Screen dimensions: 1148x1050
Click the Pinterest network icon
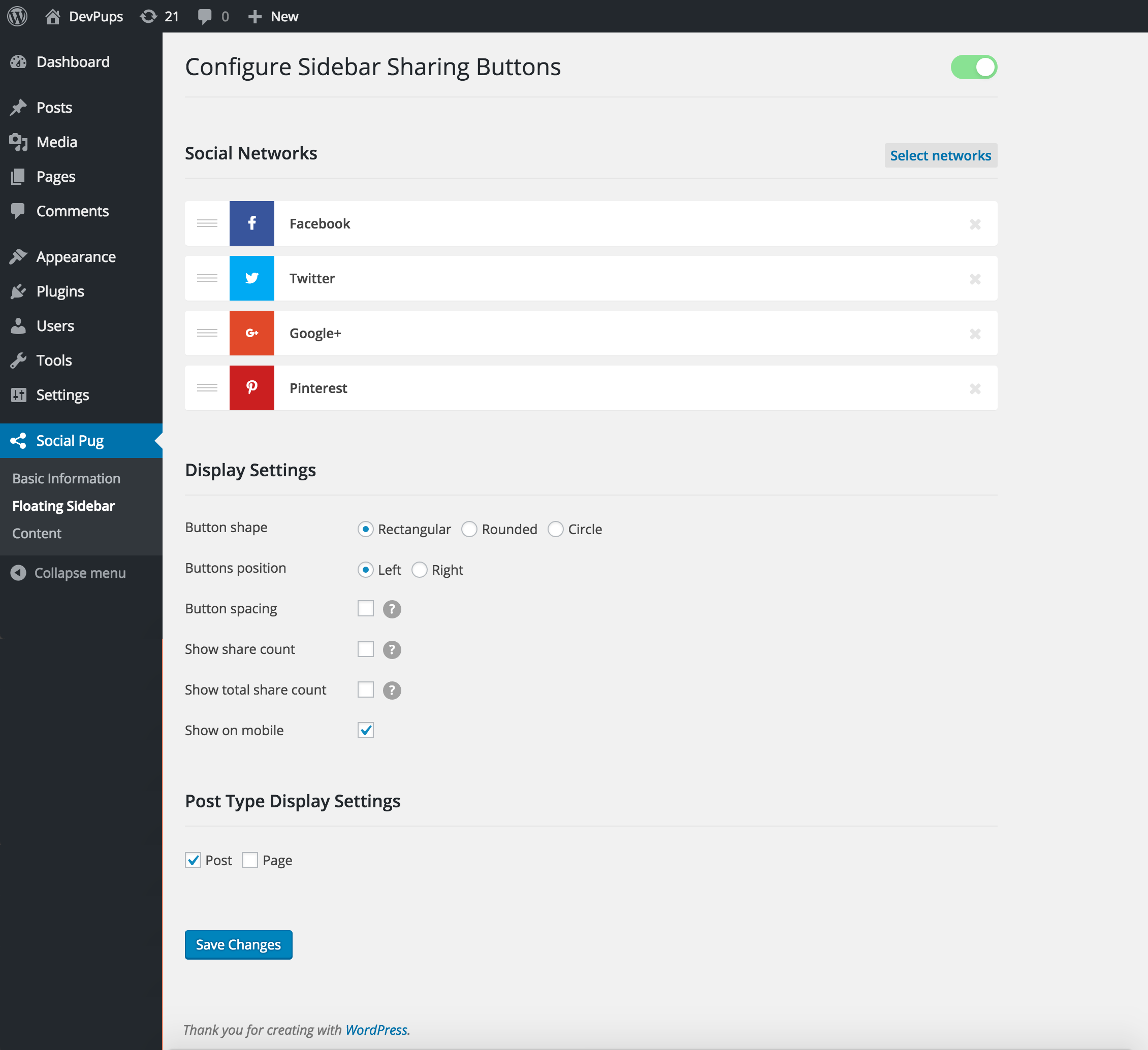tap(251, 387)
